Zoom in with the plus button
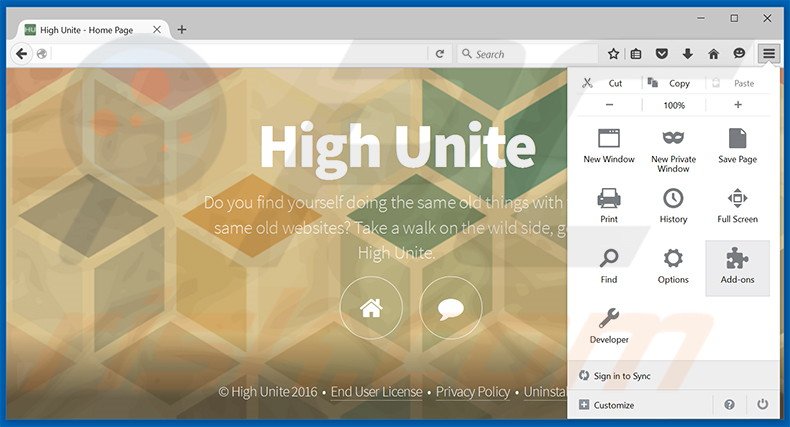The width and height of the screenshot is (790, 427). pyautogui.click(x=738, y=105)
